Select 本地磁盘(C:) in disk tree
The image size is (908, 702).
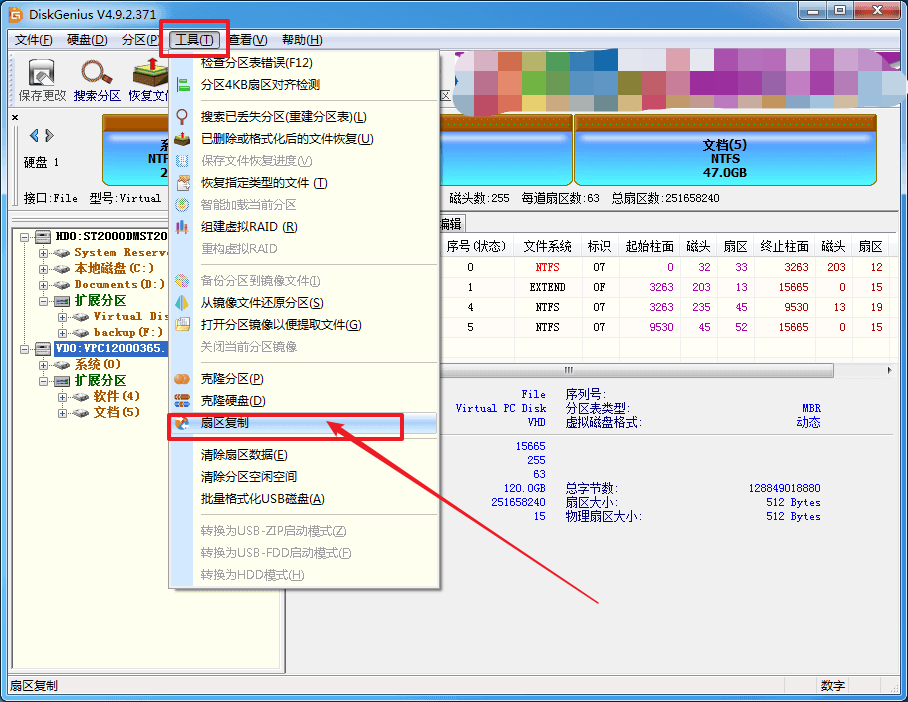click(114, 268)
